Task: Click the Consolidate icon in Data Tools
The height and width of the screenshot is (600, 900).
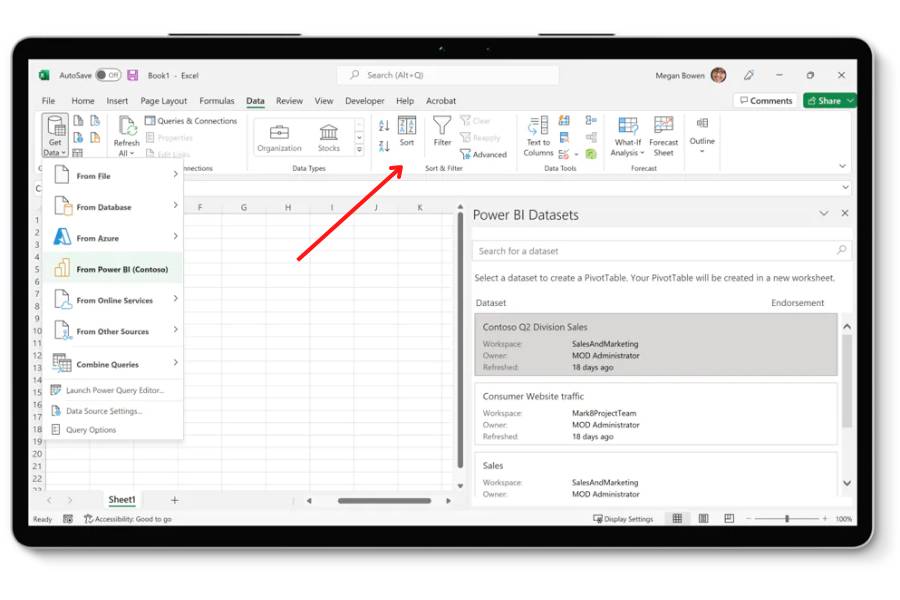Action: [591, 121]
